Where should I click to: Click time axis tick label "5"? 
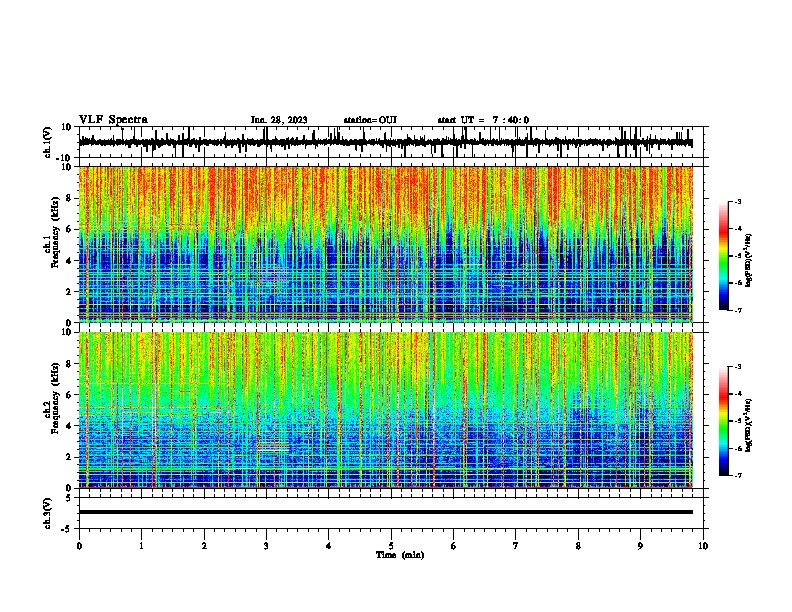[x=391, y=546]
